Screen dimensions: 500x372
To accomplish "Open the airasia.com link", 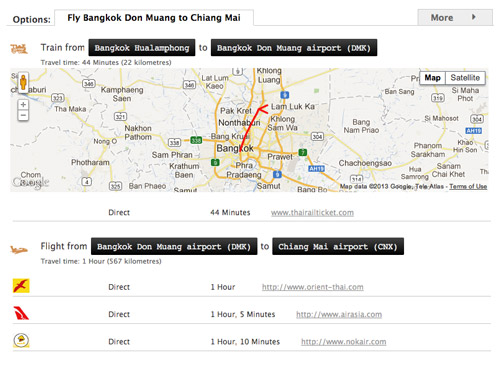I will (339, 314).
